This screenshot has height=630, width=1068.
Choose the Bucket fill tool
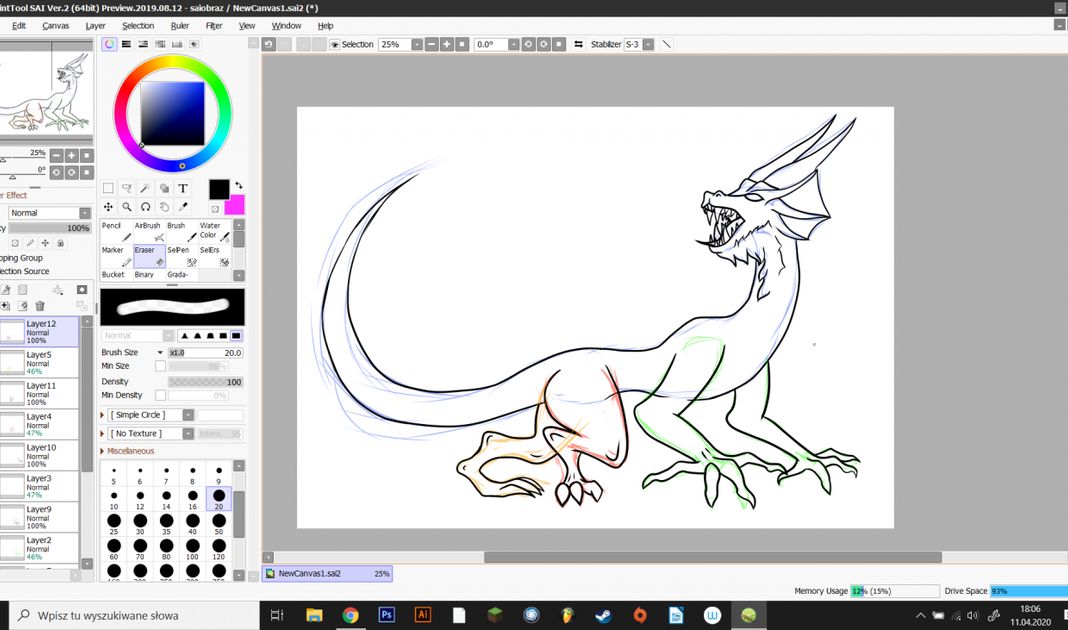pyautogui.click(x=113, y=275)
